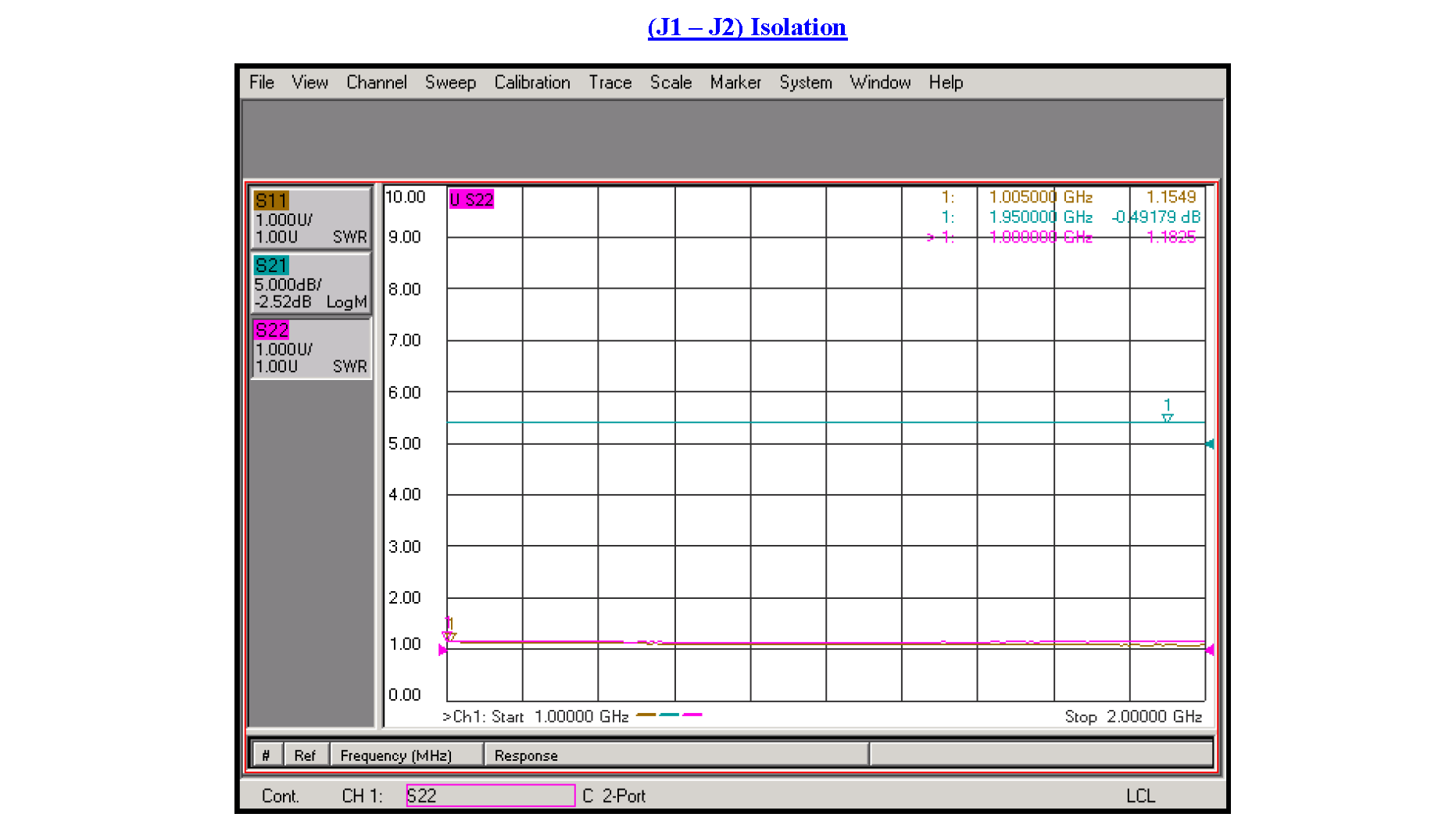Click the S22 label on the graph

coord(472,199)
